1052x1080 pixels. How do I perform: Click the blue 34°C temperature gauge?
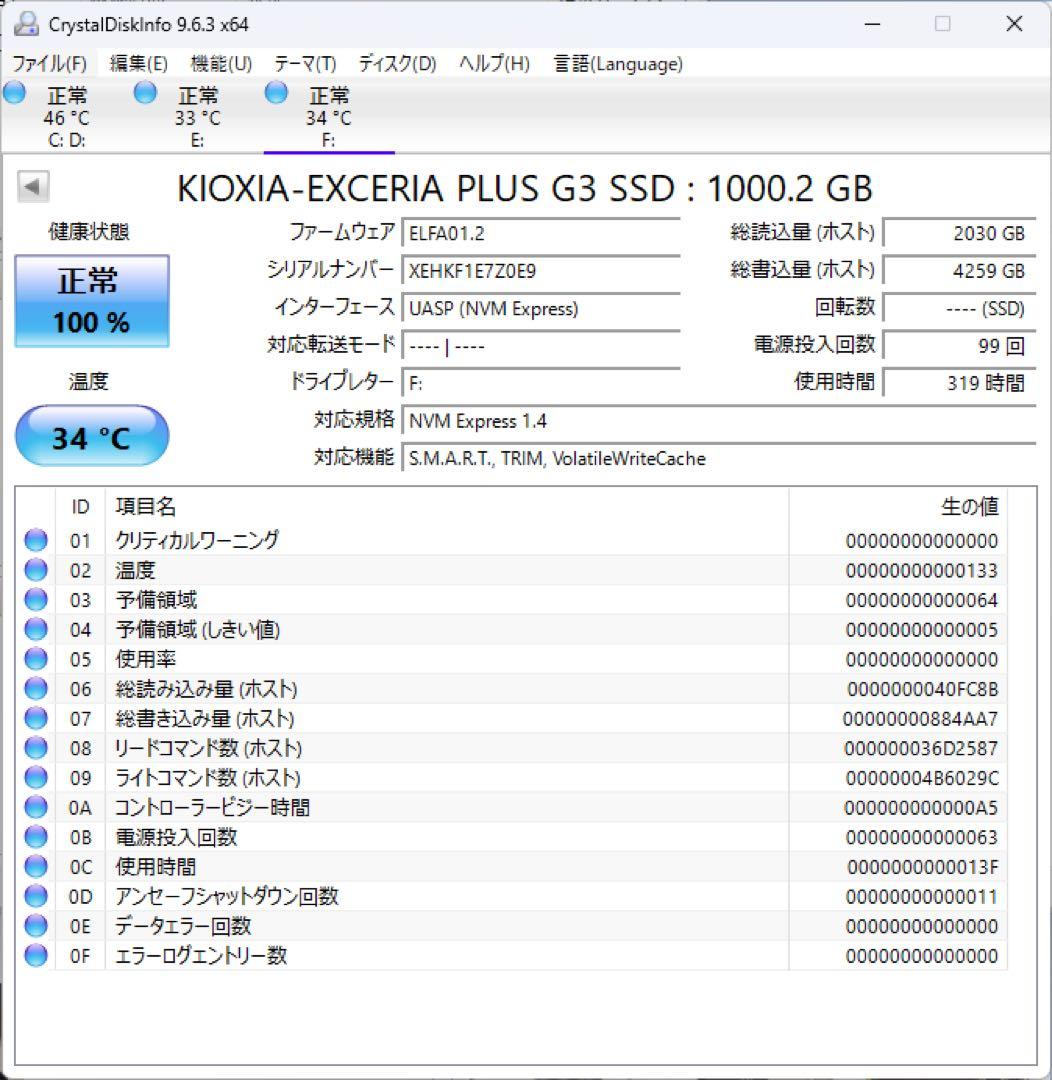pyautogui.click(x=92, y=436)
